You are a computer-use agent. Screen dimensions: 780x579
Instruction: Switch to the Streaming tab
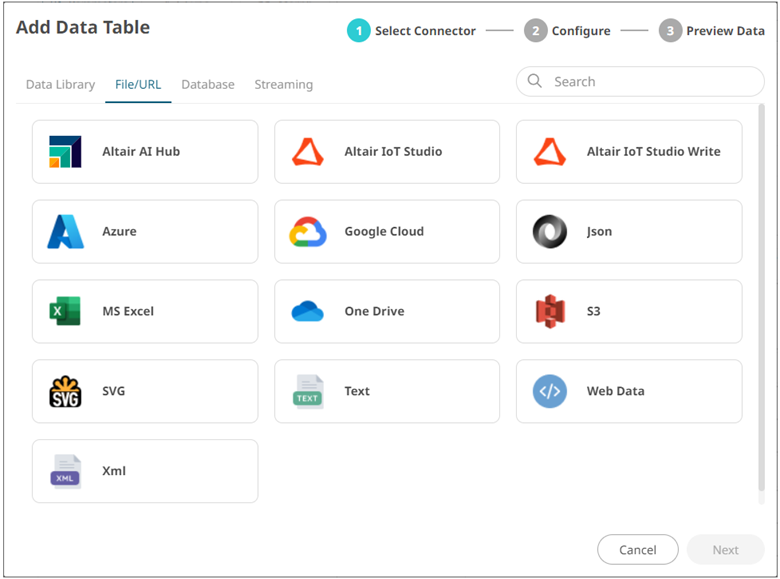[283, 85]
